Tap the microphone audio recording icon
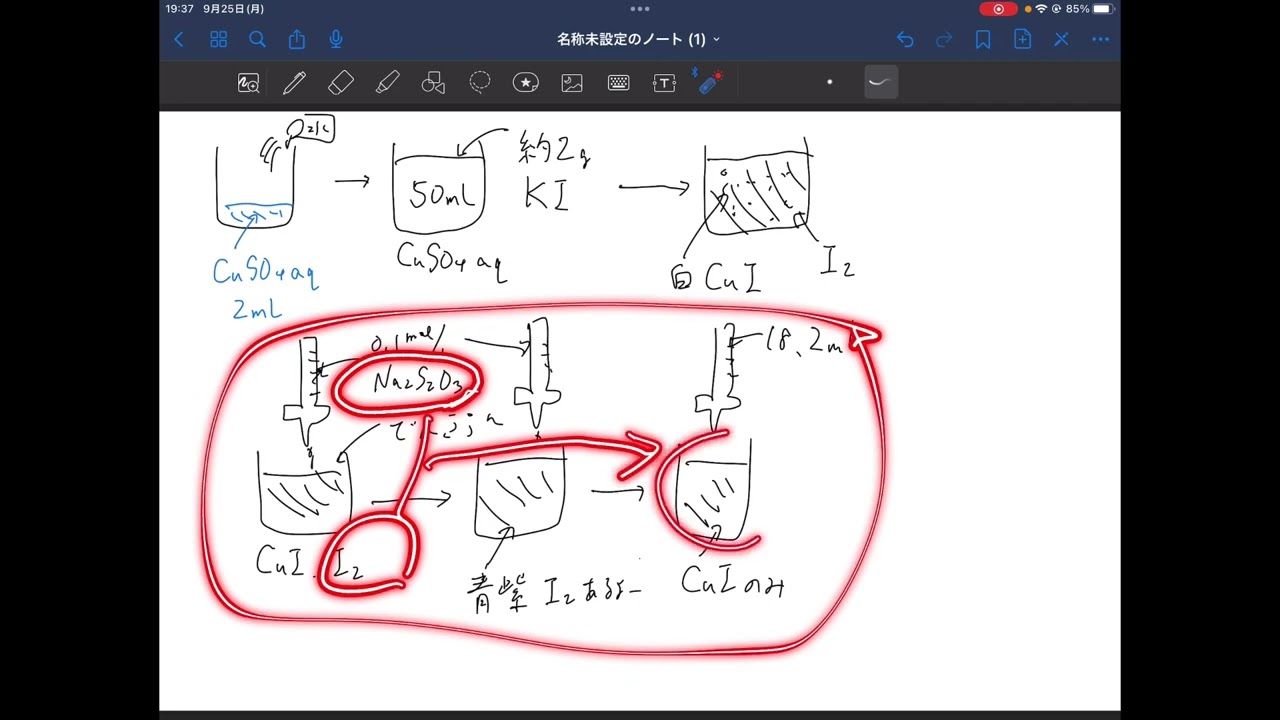The image size is (1280, 720). click(336, 39)
